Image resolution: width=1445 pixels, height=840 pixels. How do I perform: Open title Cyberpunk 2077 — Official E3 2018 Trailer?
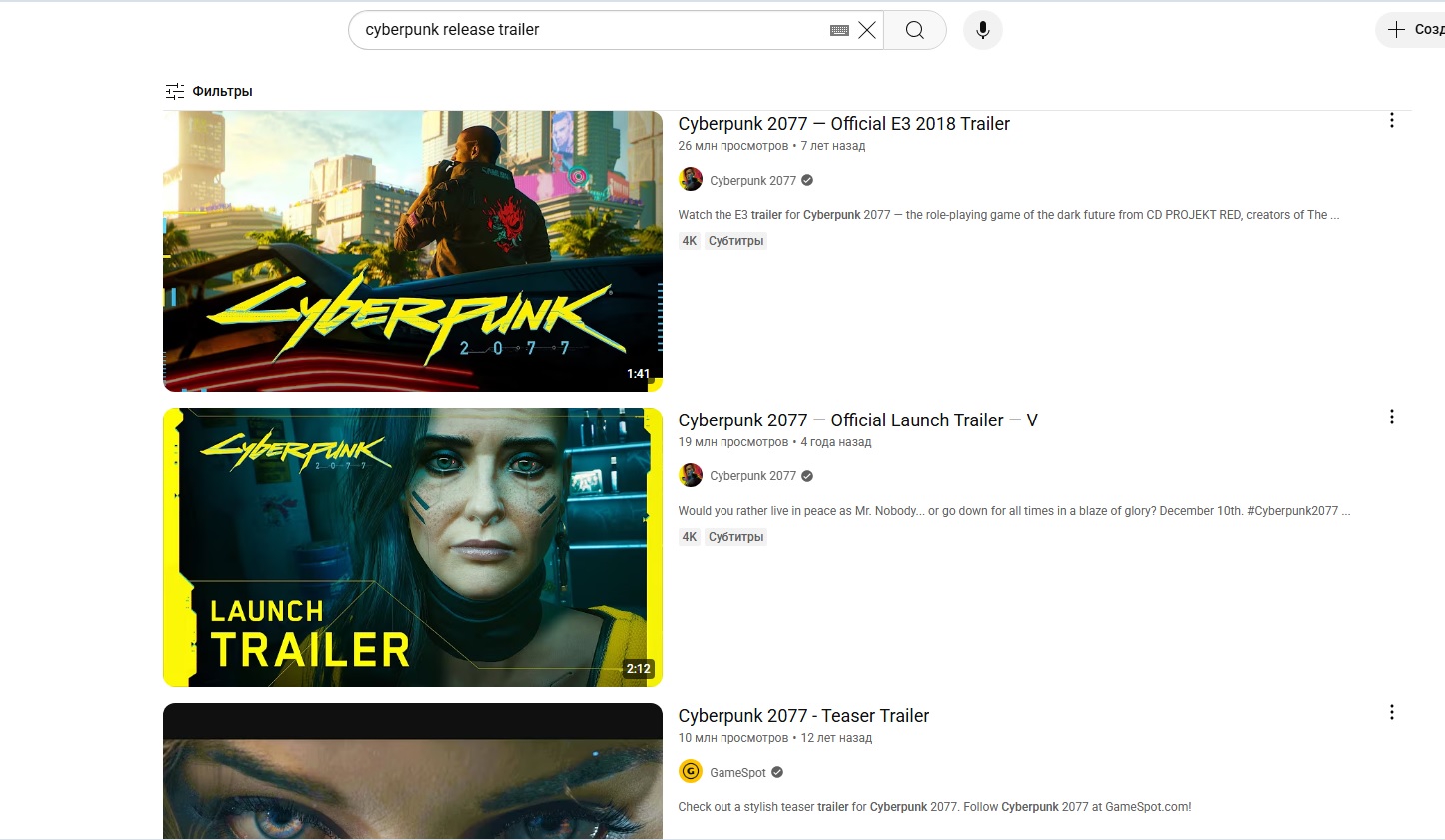843,124
